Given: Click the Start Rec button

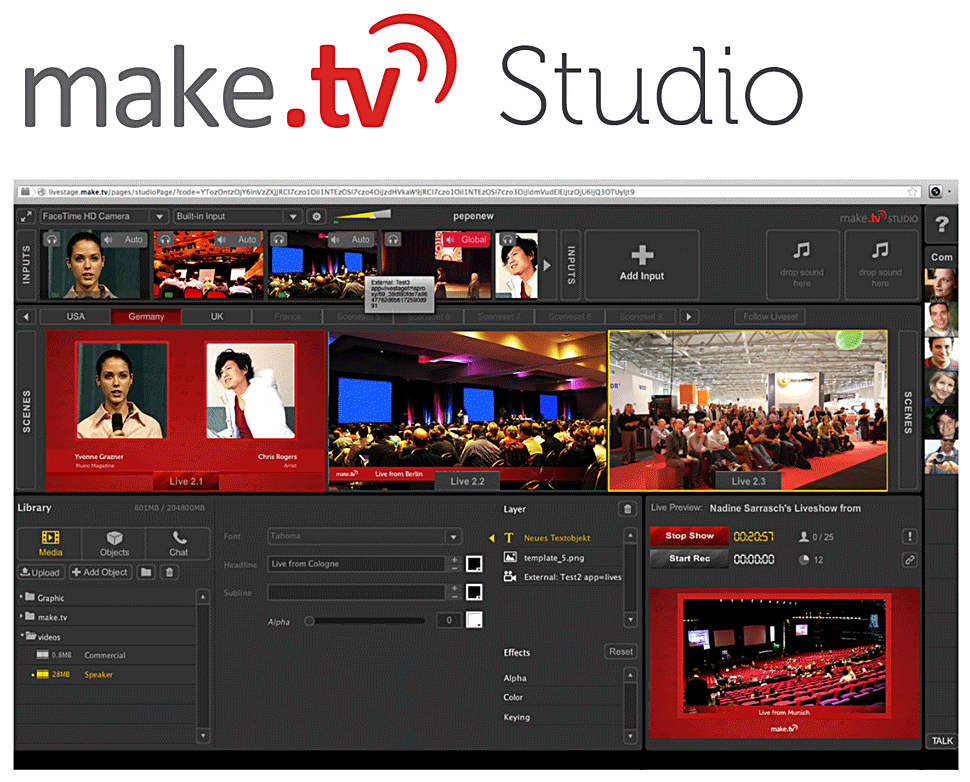Looking at the screenshot, I should (689, 560).
